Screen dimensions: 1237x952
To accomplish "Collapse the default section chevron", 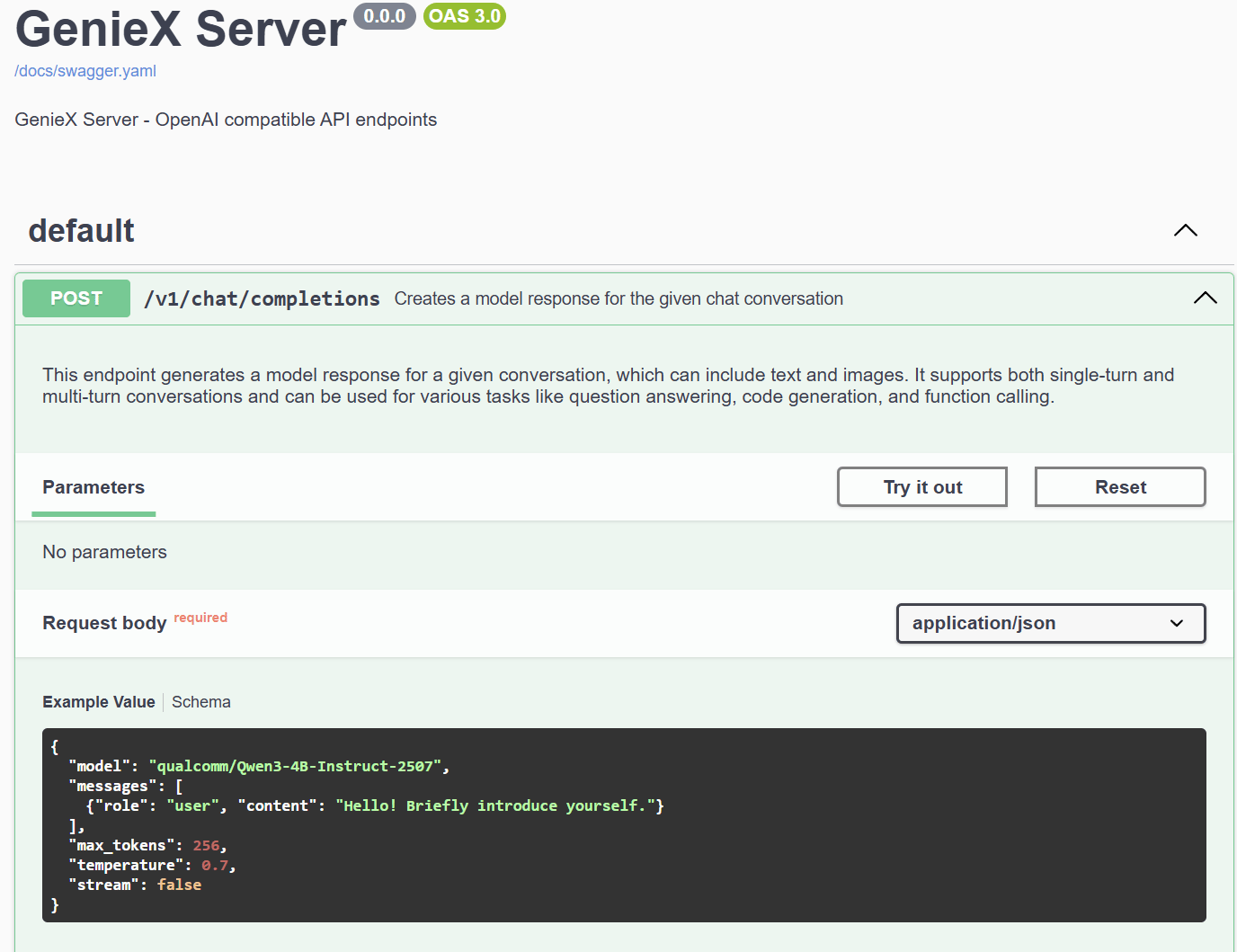I will (x=1186, y=230).
